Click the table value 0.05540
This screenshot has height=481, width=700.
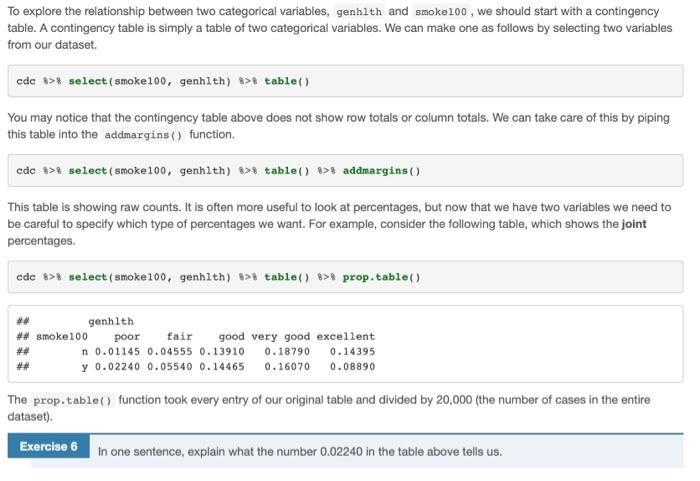point(170,367)
